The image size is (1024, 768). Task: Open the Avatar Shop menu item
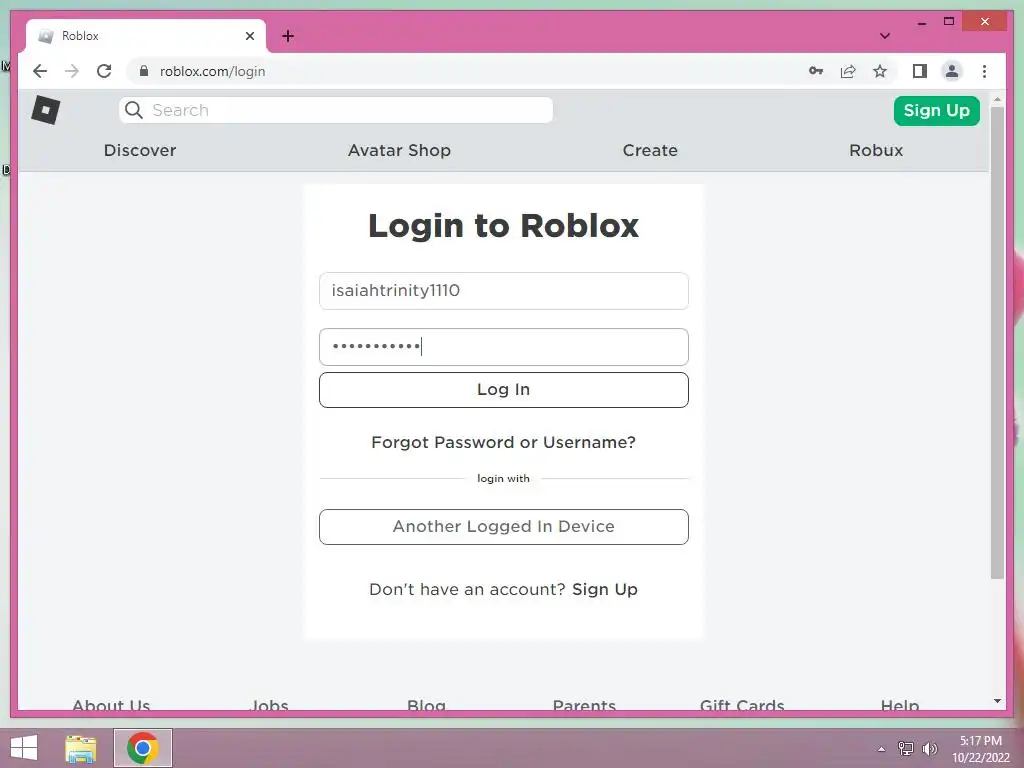click(x=399, y=150)
